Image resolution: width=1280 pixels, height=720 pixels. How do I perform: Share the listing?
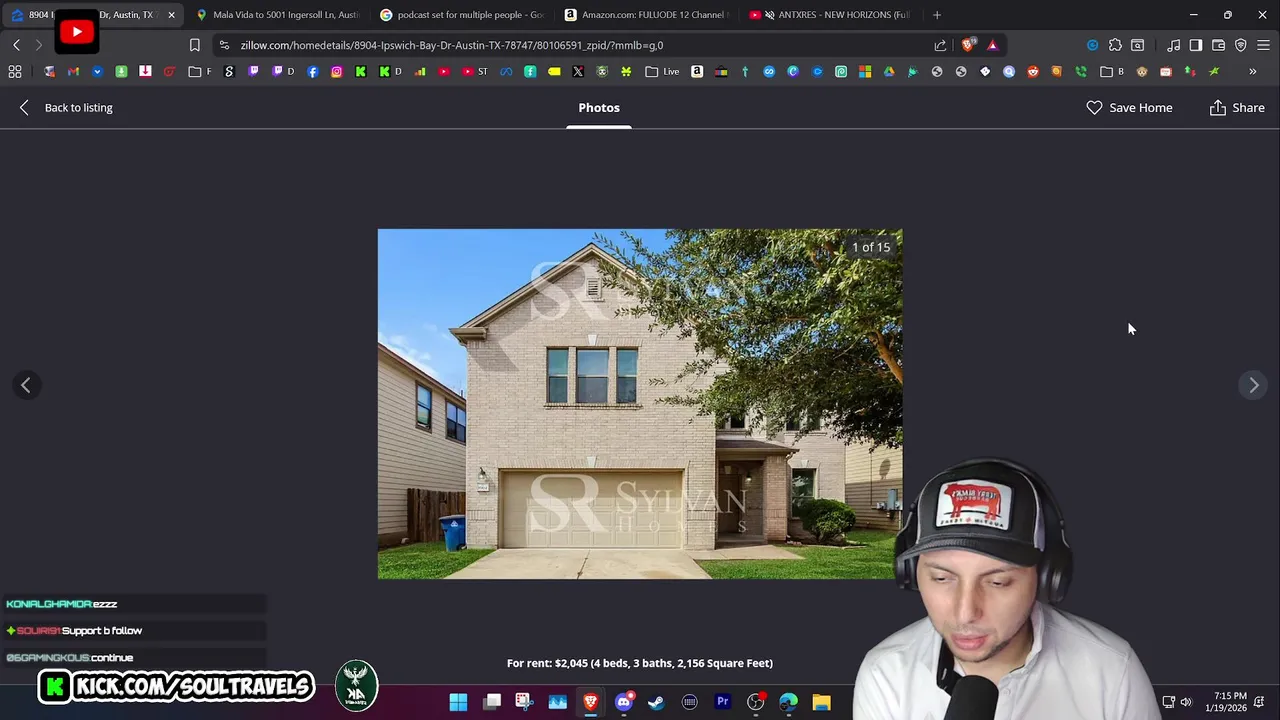(x=1237, y=108)
